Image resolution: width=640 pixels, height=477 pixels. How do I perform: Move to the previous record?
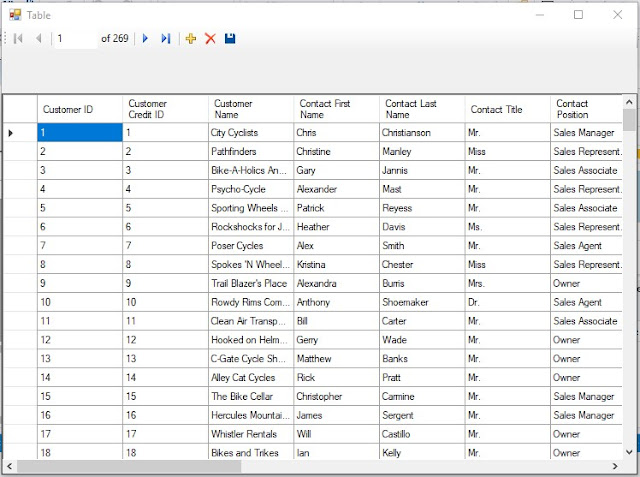click(39, 39)
